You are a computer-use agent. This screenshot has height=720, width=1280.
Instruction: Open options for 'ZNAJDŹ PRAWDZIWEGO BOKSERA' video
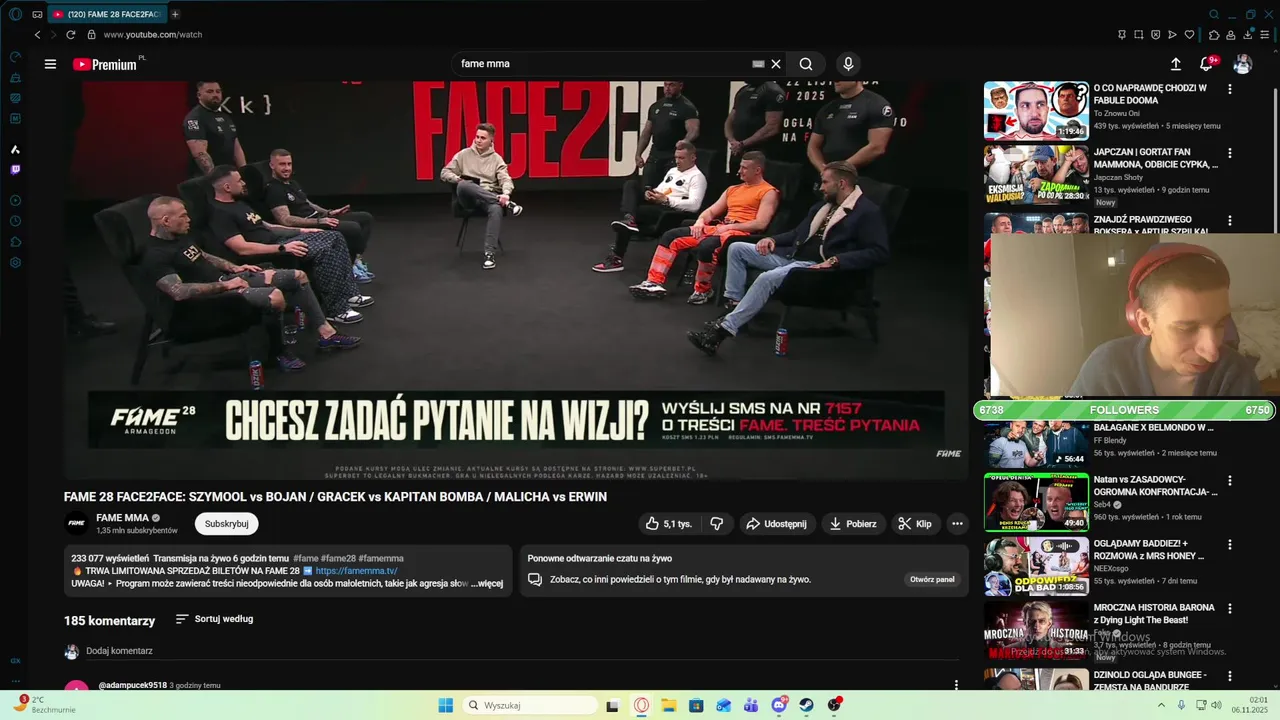1230,219
